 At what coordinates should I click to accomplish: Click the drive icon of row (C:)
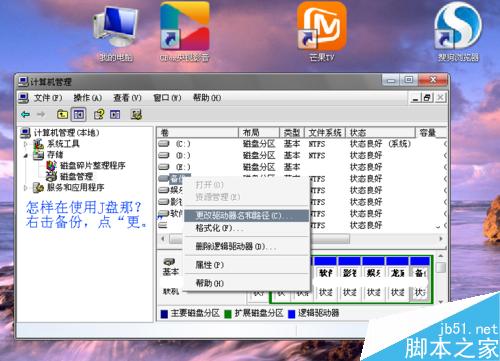click(x=164, y=144)
